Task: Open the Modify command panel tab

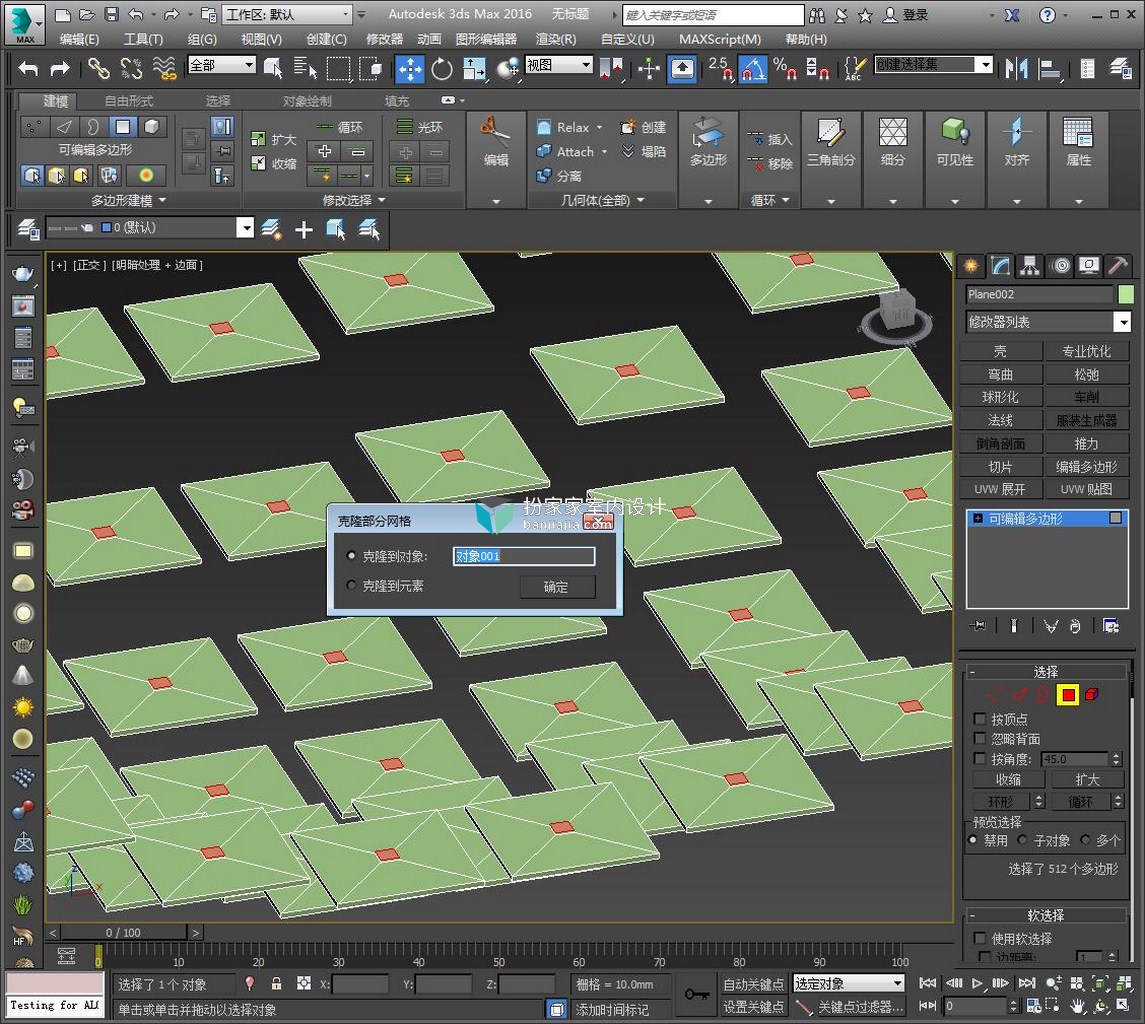Action: 1000,266
